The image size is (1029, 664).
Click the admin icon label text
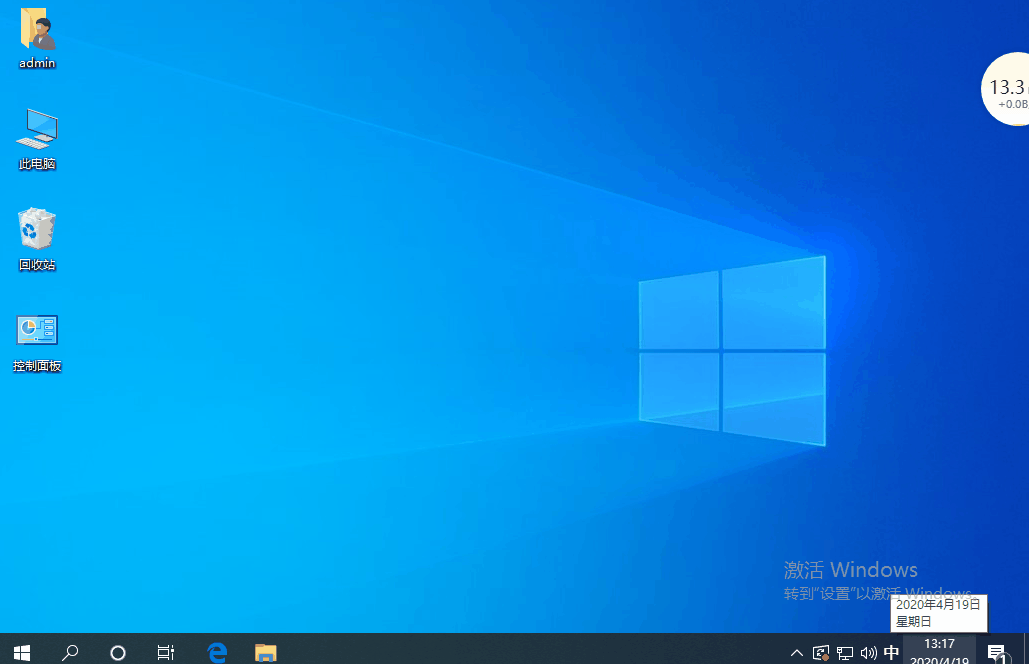[x=37, y=63]
